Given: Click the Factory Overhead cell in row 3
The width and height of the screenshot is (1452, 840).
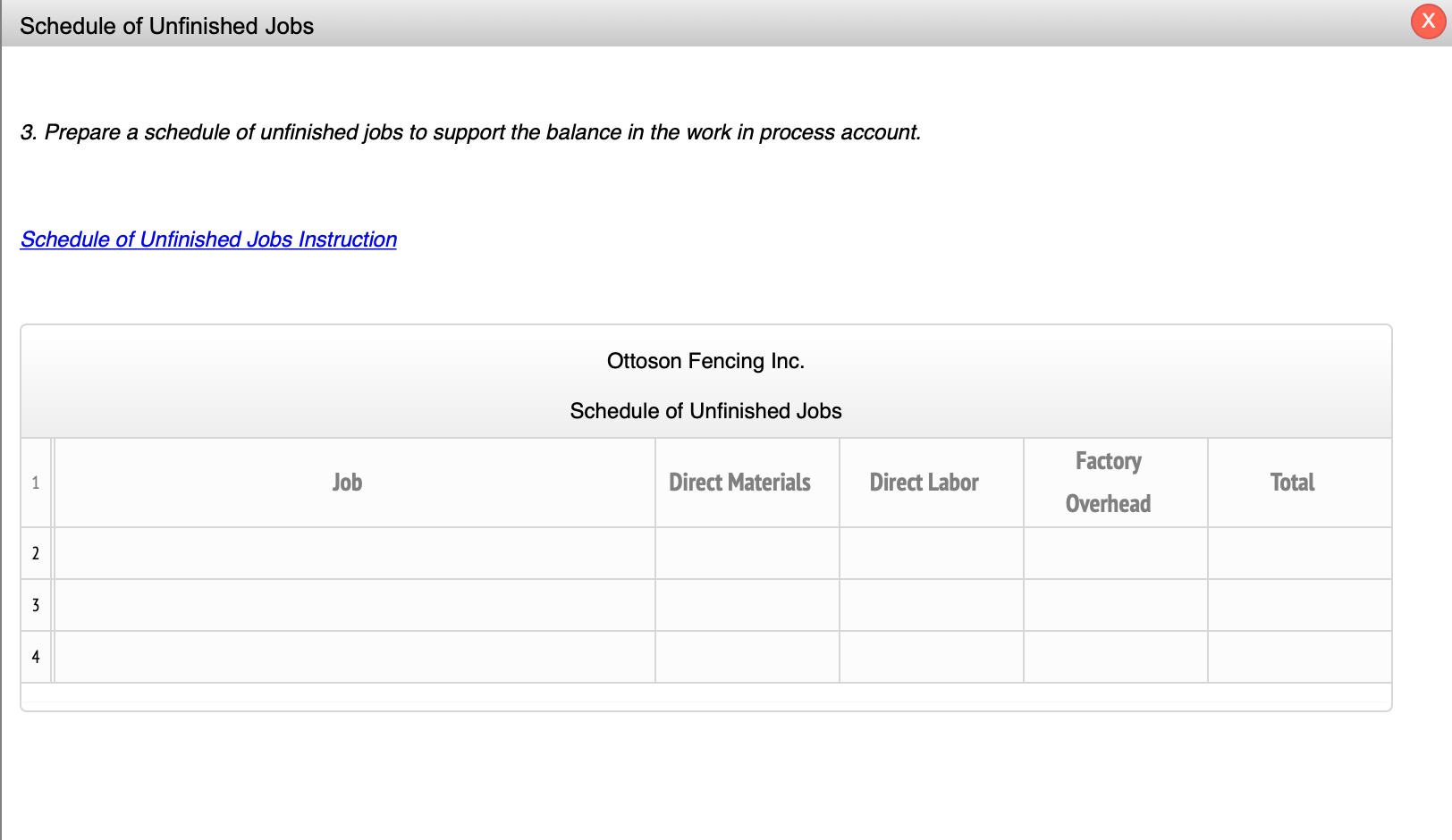Looking at the screenshot, I should [x=1115, y=605].
